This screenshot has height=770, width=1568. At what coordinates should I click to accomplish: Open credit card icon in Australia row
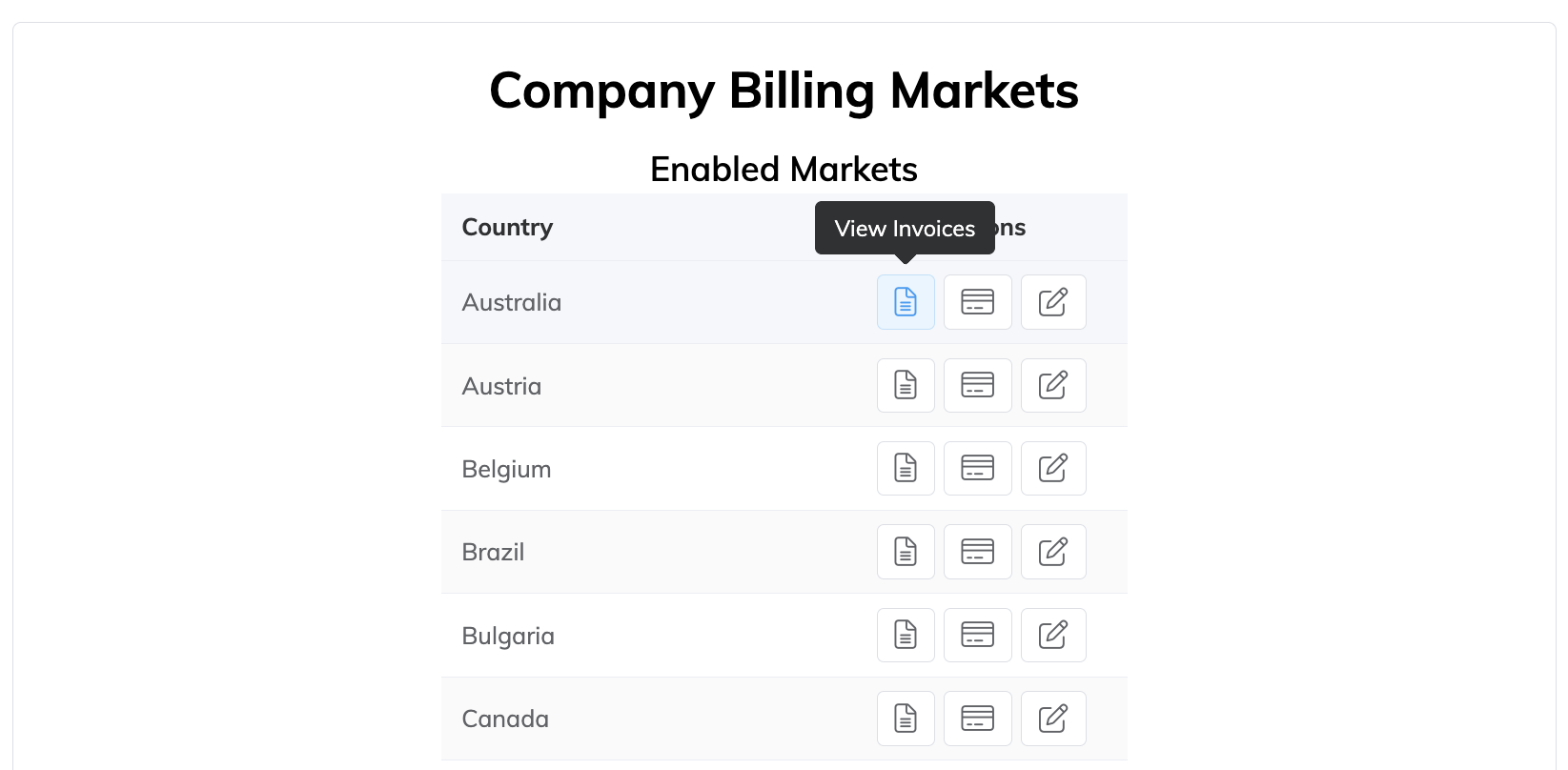(977, 302)
